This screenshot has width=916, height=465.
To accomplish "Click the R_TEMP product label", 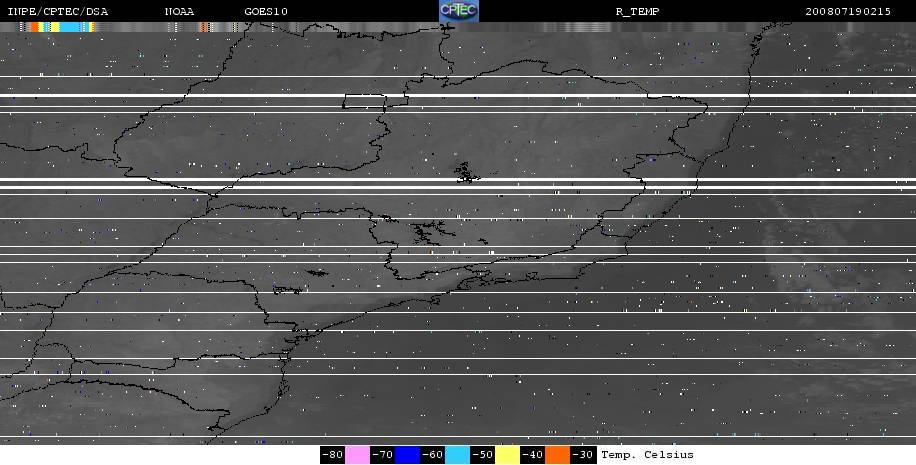I will click(x=637, y=11).
